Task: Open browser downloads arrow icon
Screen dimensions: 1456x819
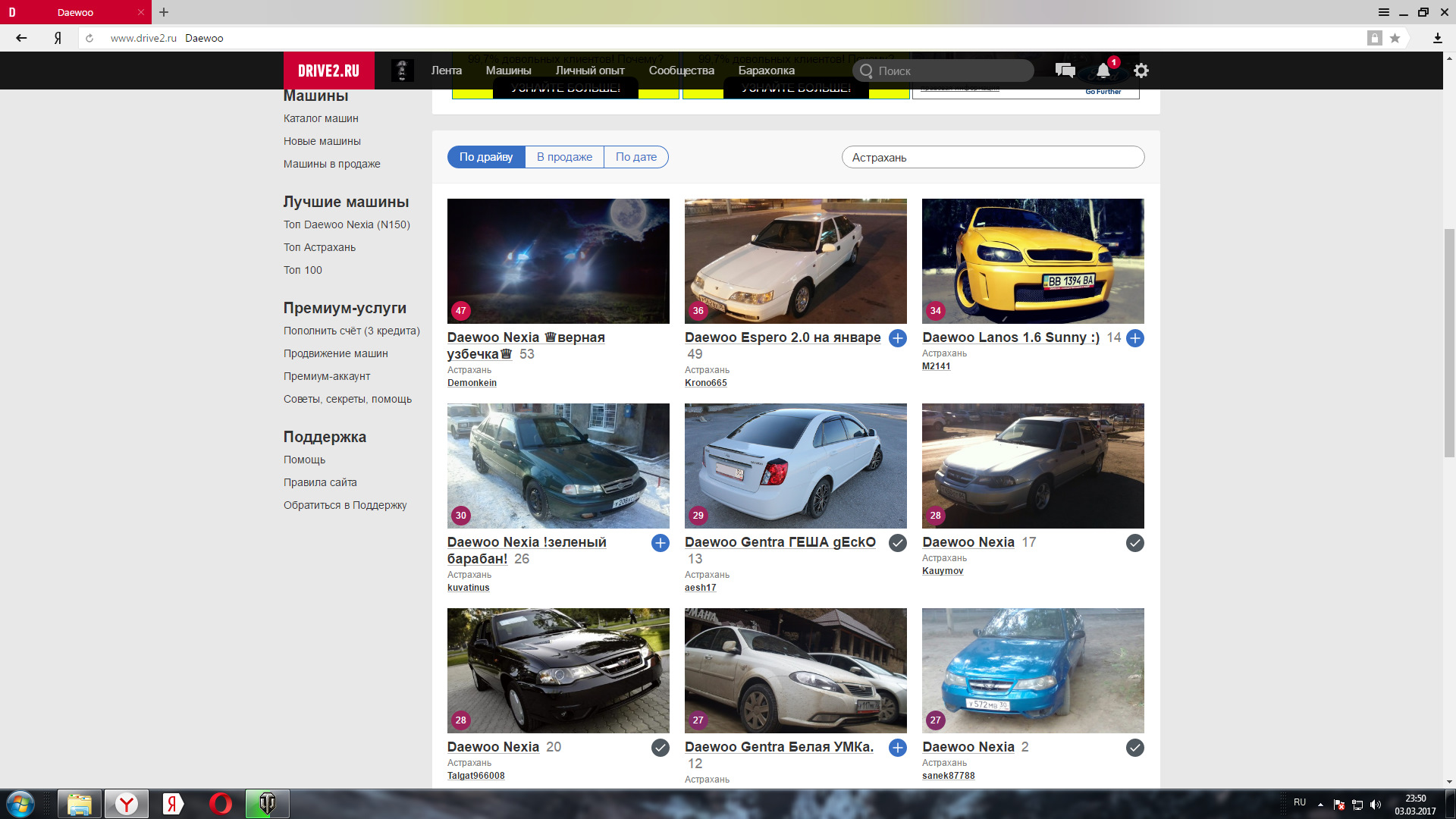Action: (x=1437, y=38)
